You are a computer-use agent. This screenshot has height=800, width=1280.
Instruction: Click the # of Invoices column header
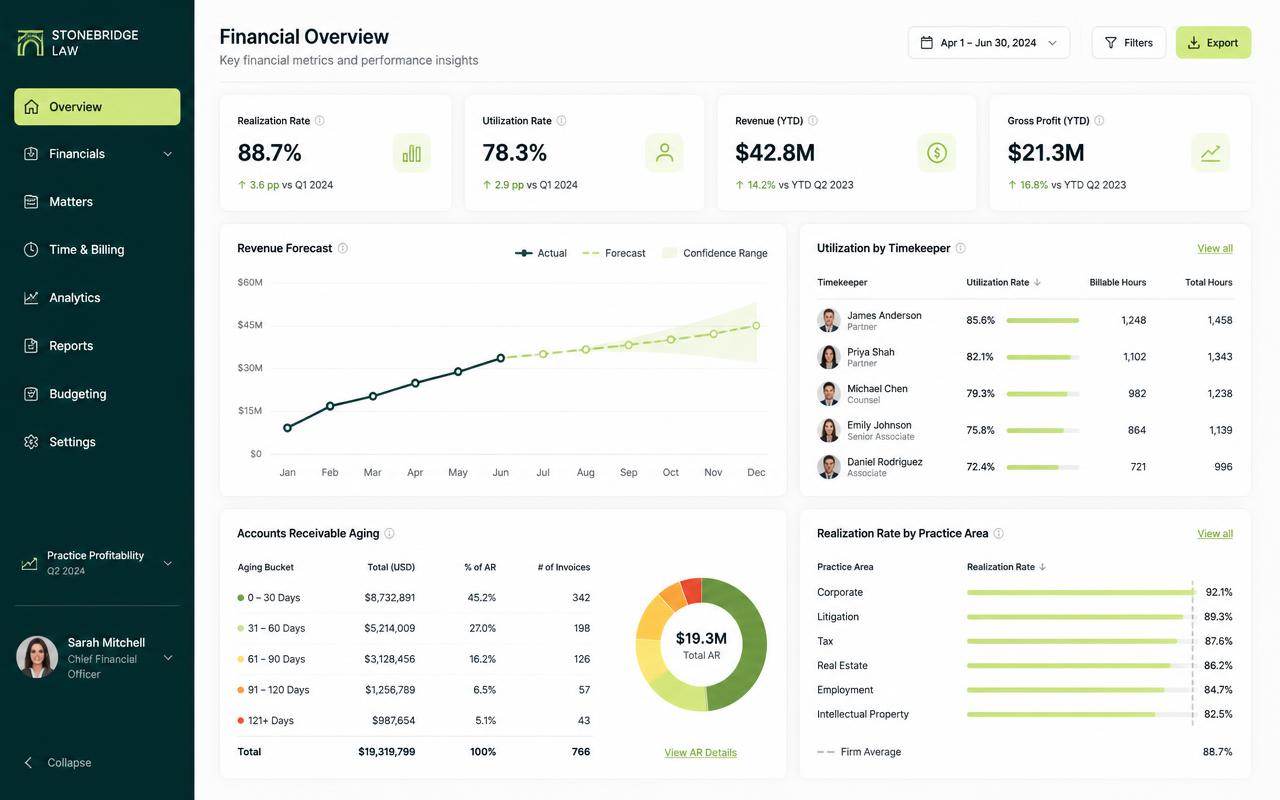564,568
